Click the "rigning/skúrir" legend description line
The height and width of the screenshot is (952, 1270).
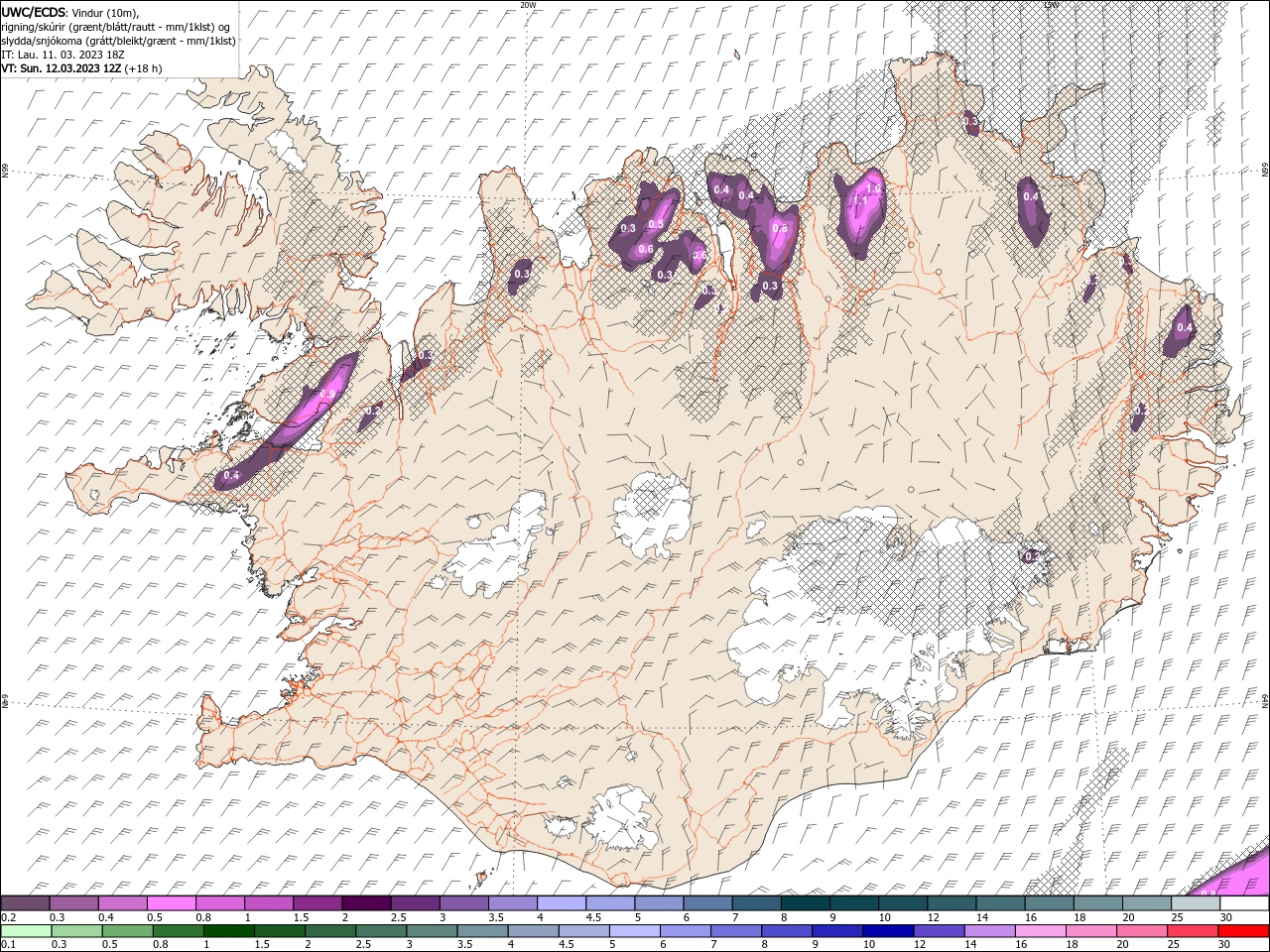coord(115,27)
